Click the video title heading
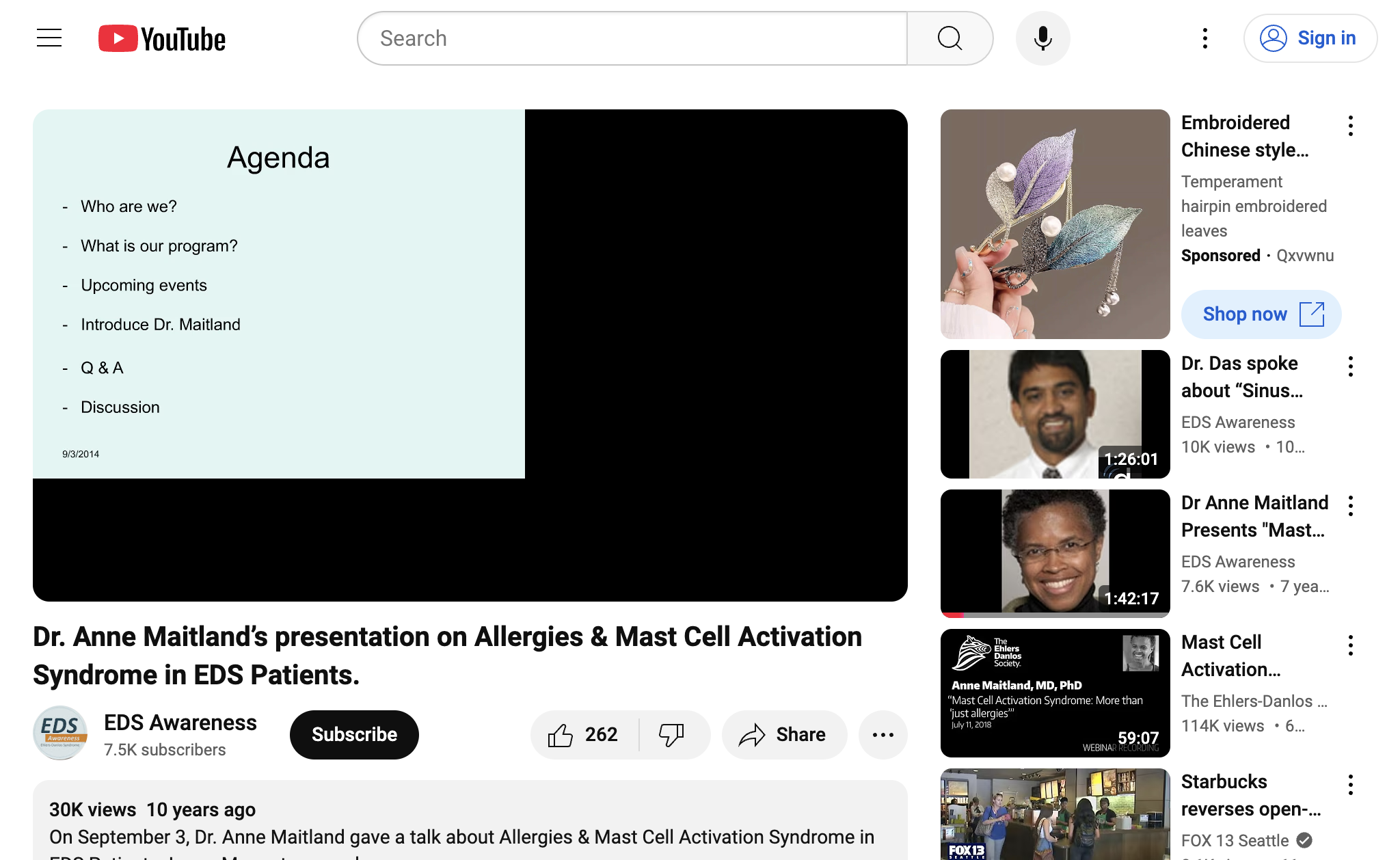 (x=447, y=656)
